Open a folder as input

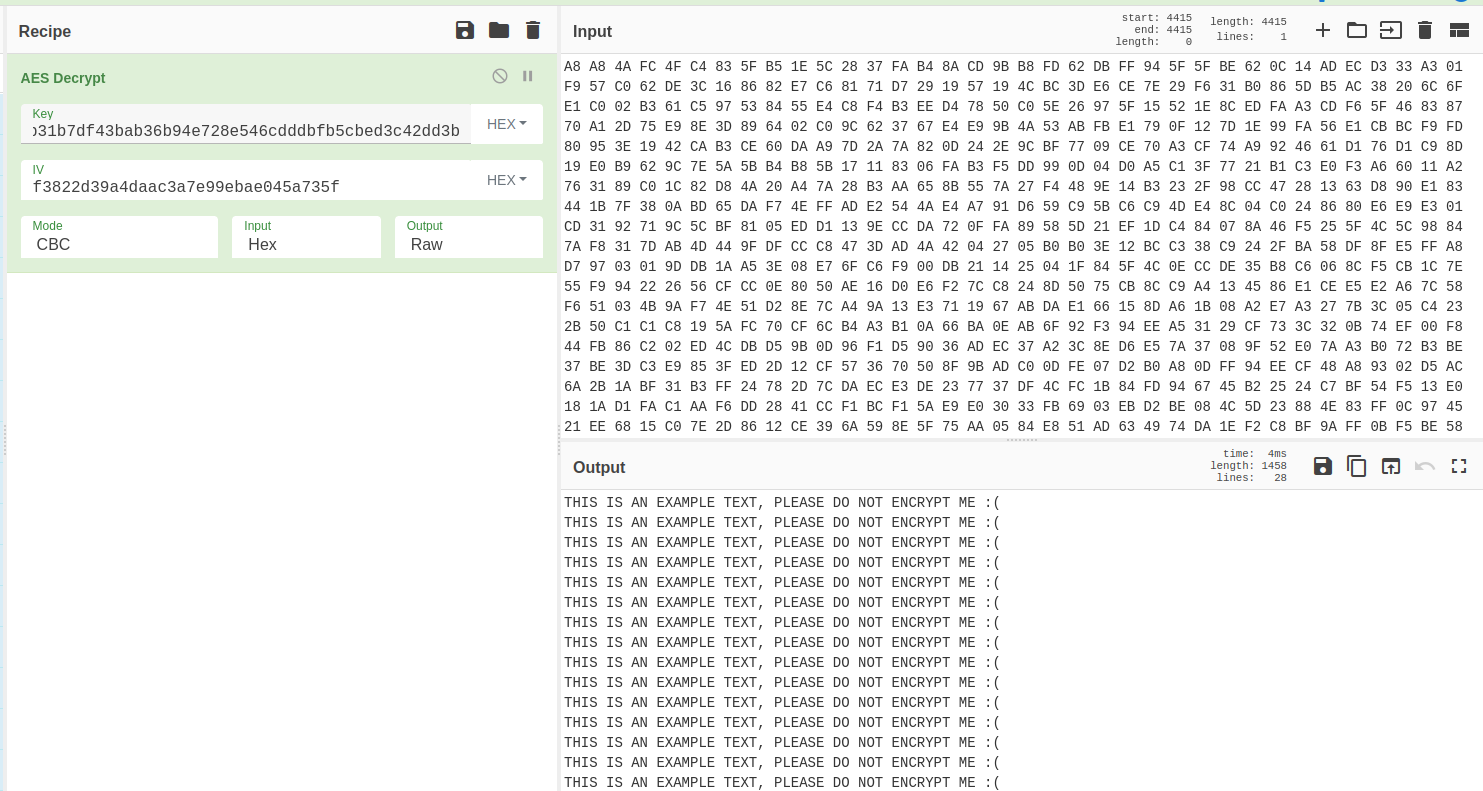coord(1356,30)
